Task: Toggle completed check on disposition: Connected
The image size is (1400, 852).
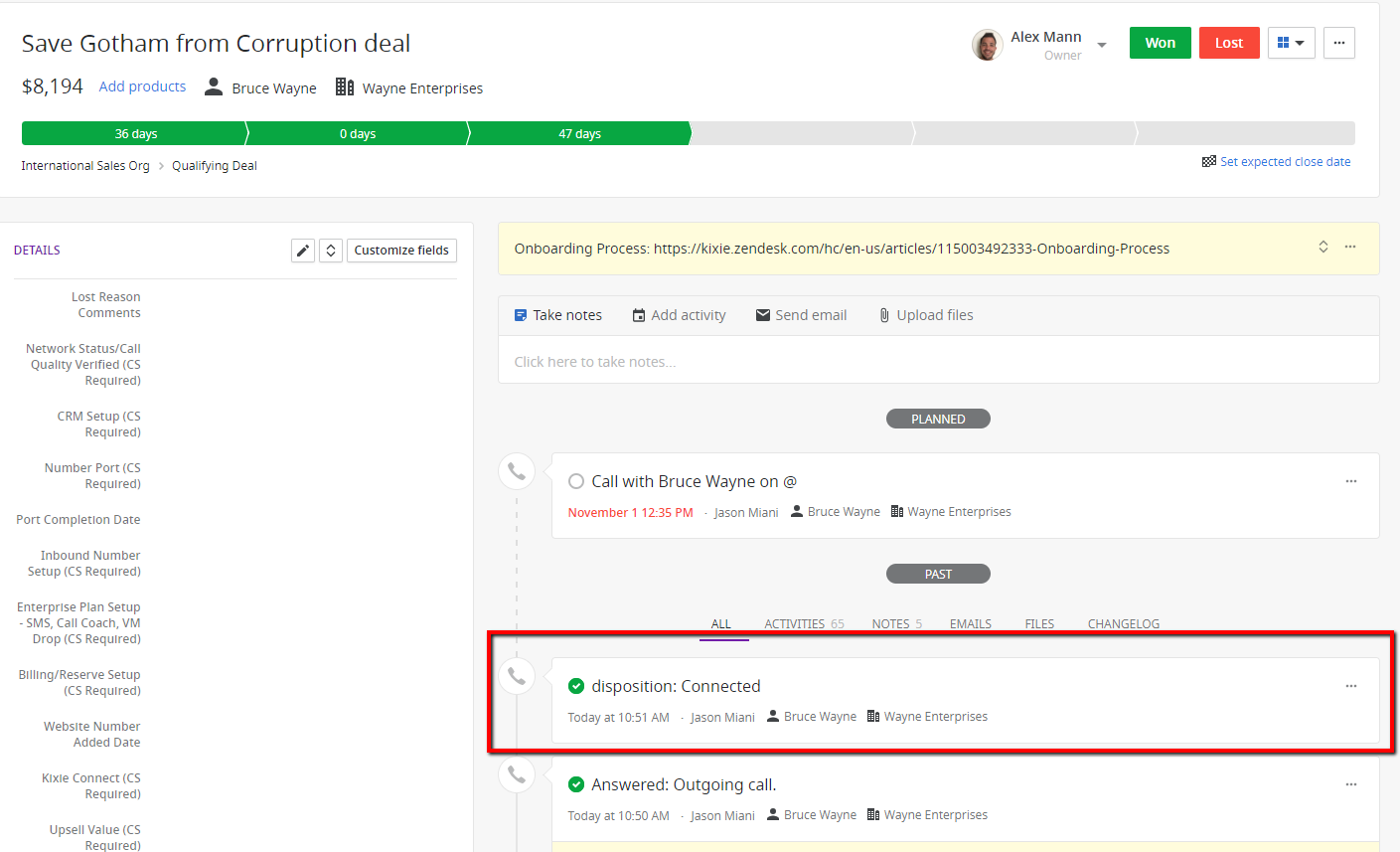Action: pos(576,686)
